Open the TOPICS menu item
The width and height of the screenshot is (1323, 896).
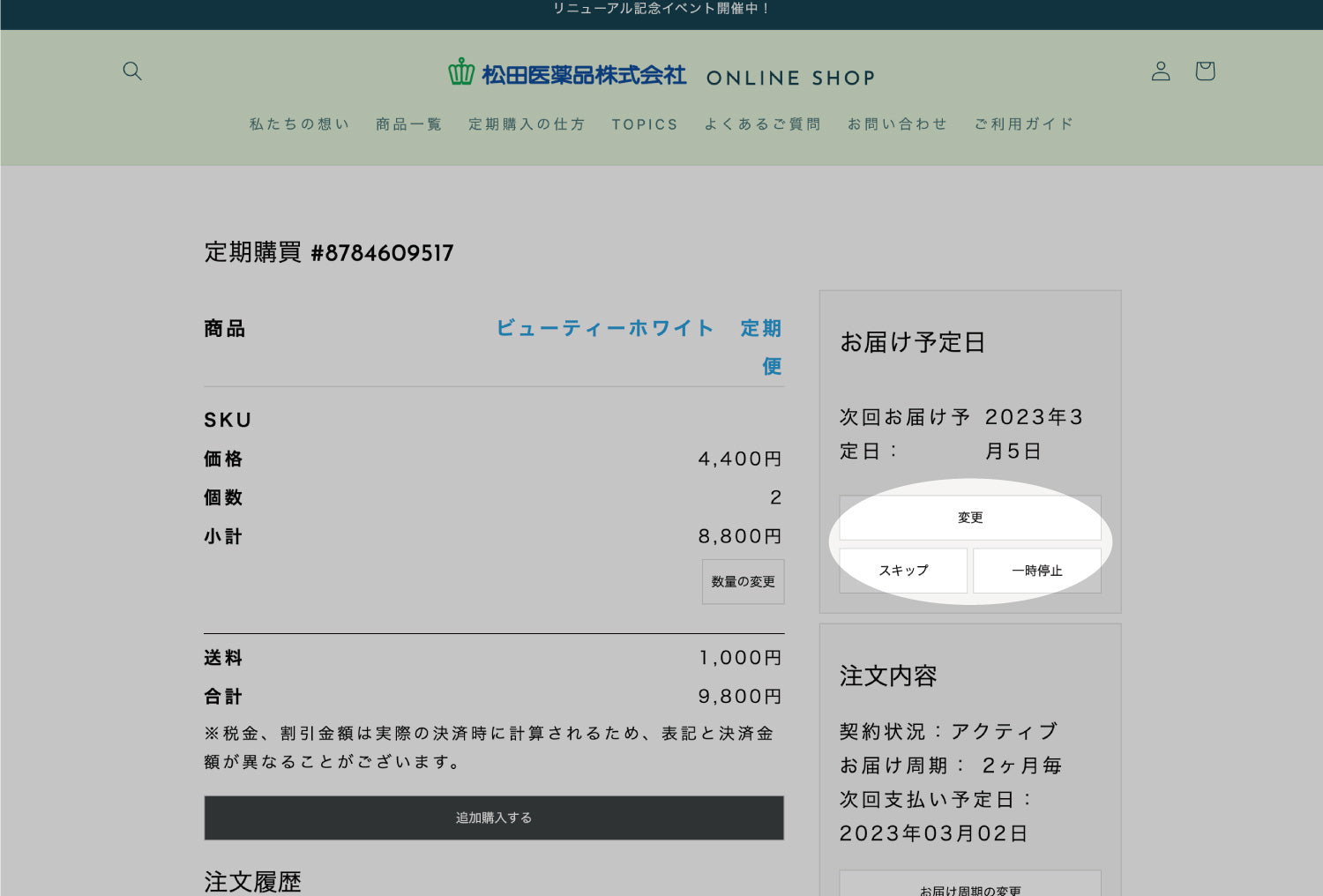pos(645,124)
